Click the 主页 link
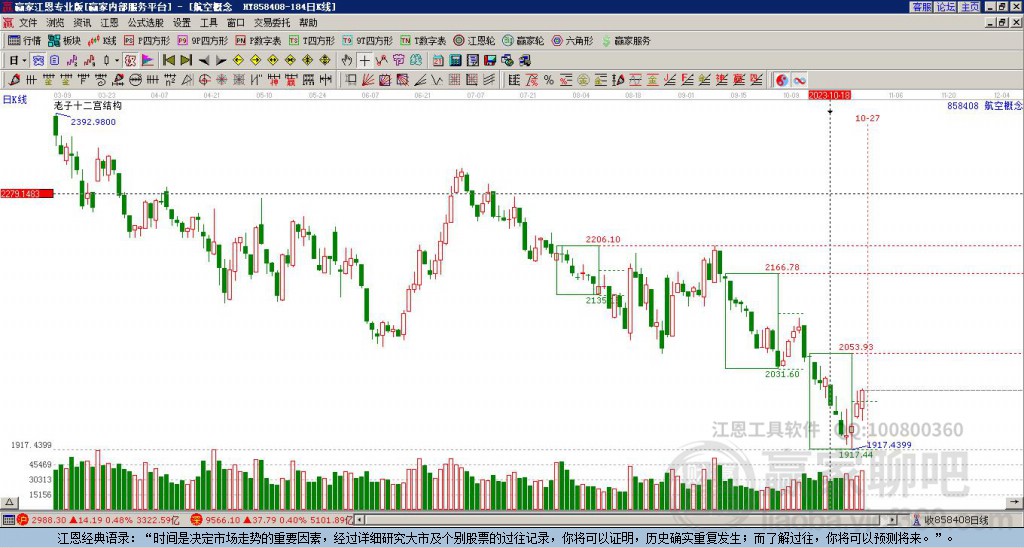This screenshot has height=548, width=1024. coord(970,7)
